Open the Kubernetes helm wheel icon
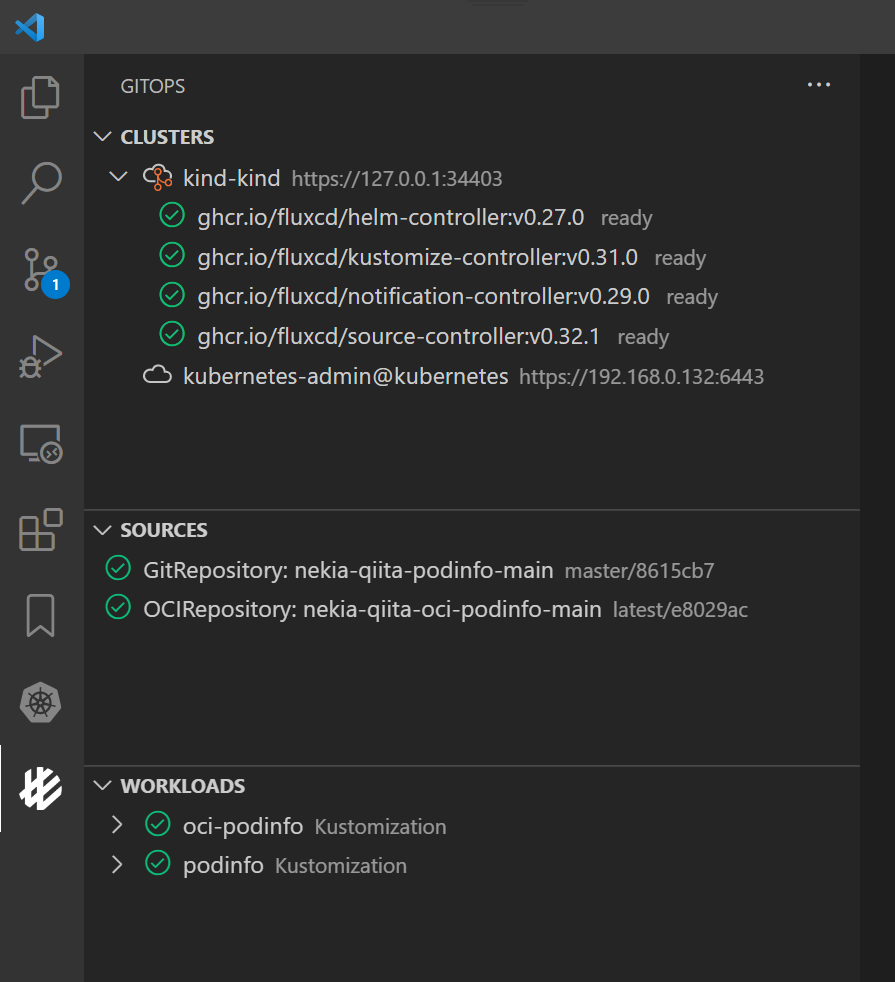 pyautogui.click(x=41, y=703)
